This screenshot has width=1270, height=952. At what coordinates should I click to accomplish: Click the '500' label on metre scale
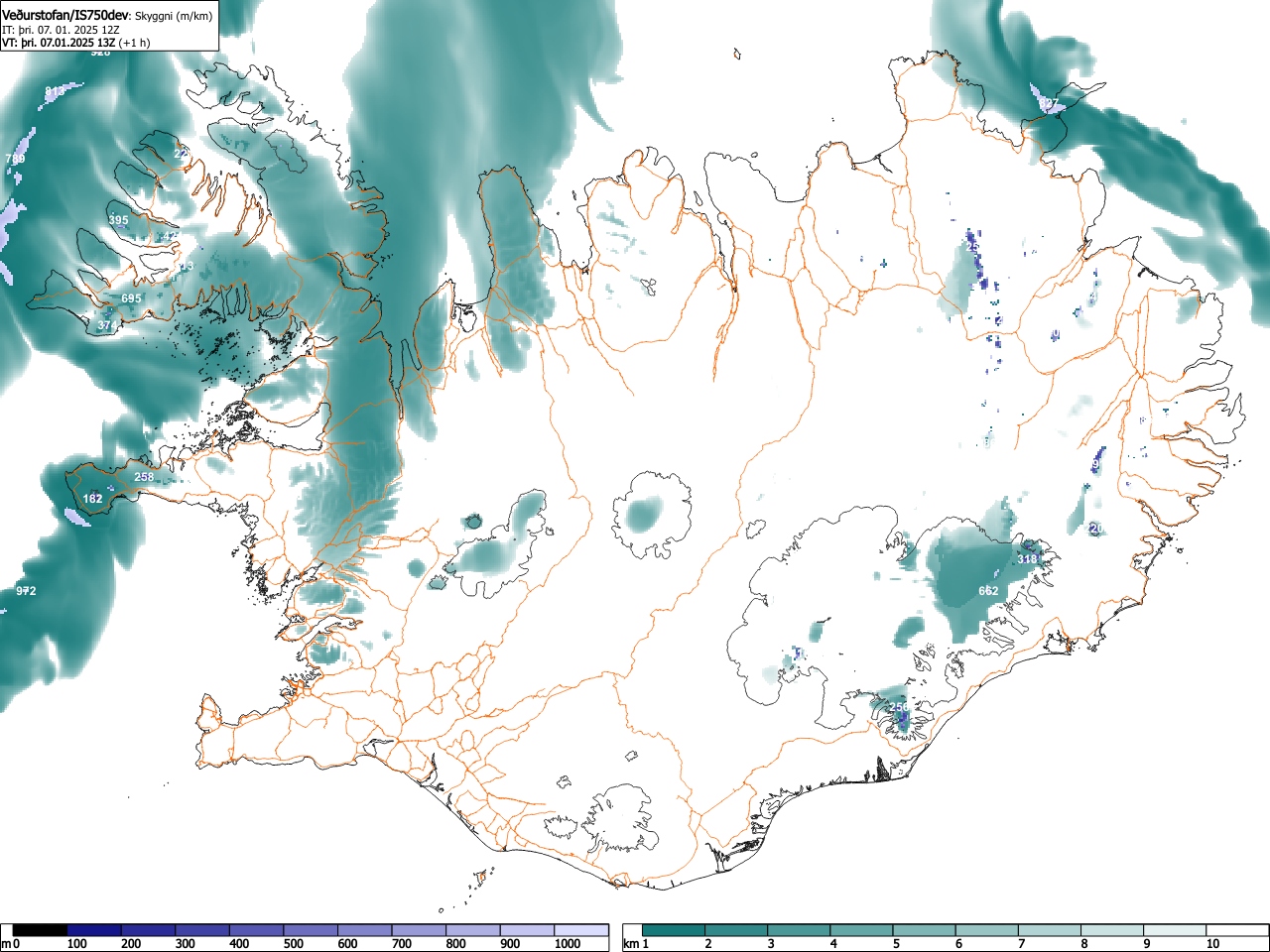tap(293, 944)
